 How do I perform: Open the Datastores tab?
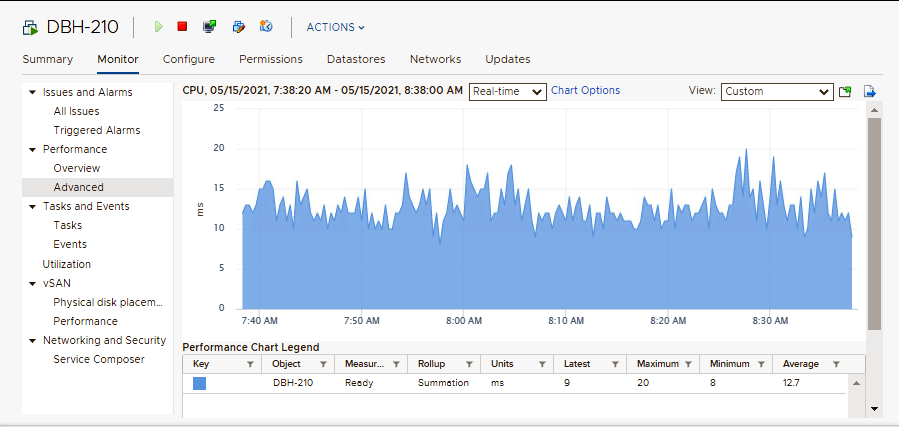click(355, 59)
